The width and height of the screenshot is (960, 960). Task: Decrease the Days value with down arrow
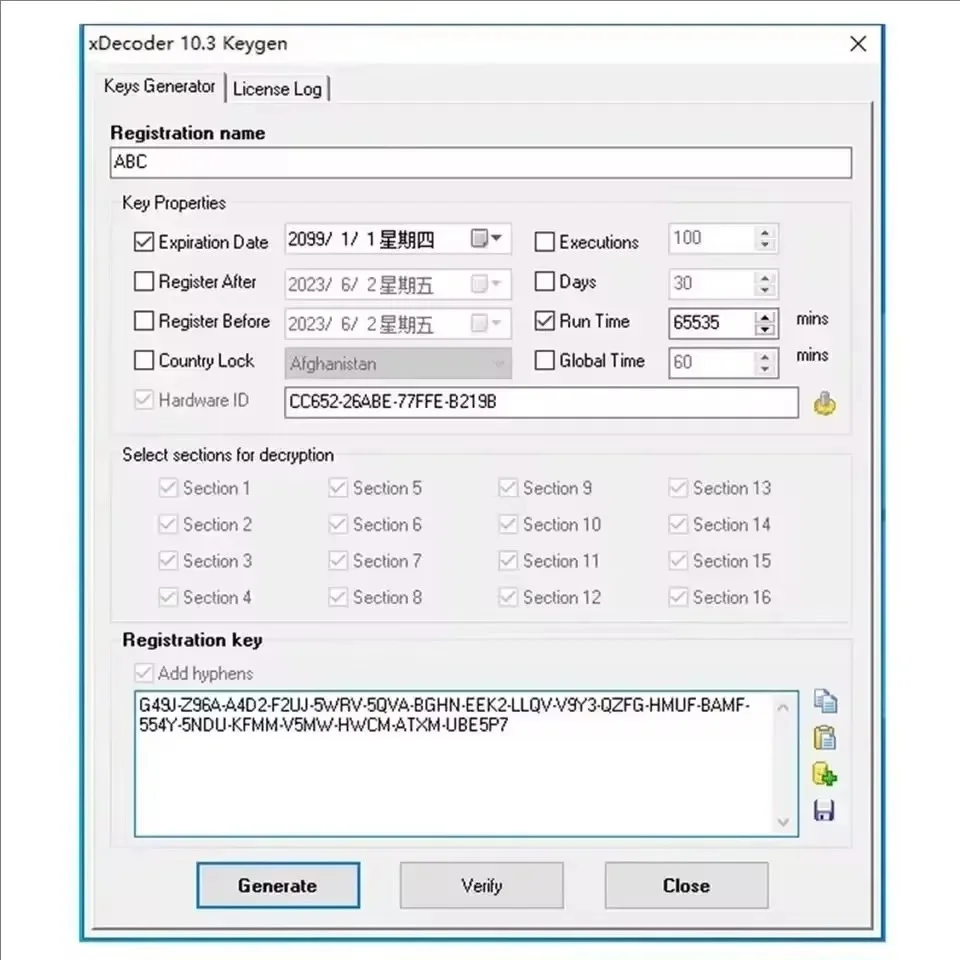point(765,290)
